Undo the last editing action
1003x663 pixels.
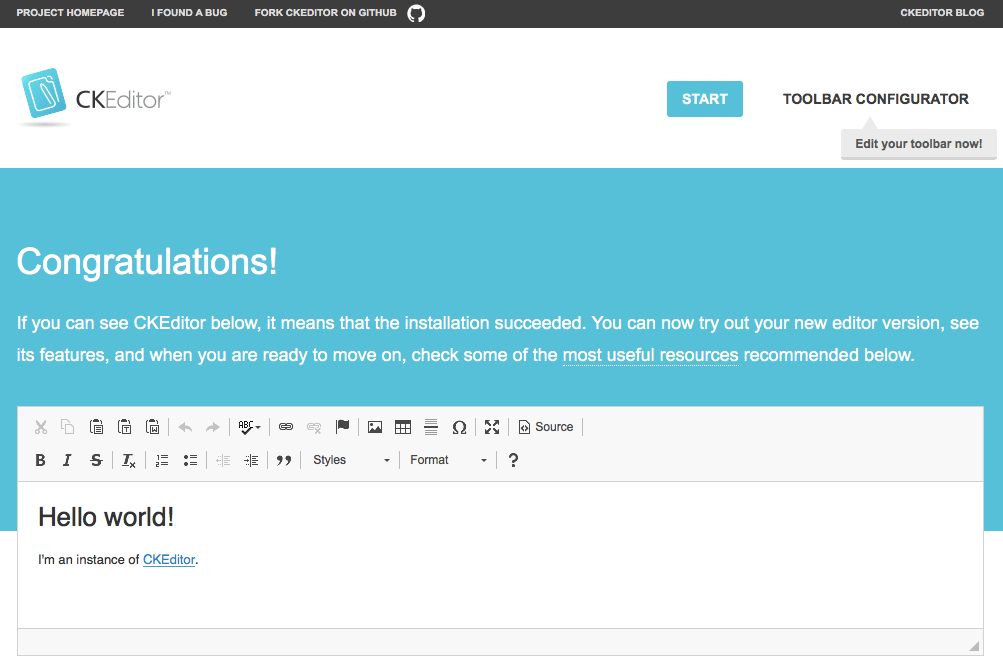tap(185, 426)
